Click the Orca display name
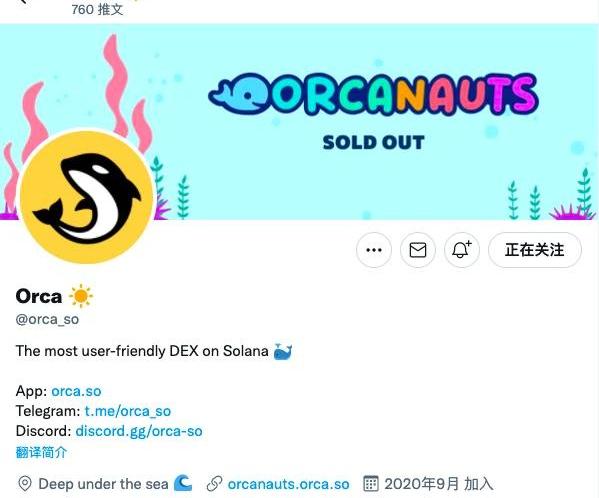This screenshot has height=498, width=599. 39,296
